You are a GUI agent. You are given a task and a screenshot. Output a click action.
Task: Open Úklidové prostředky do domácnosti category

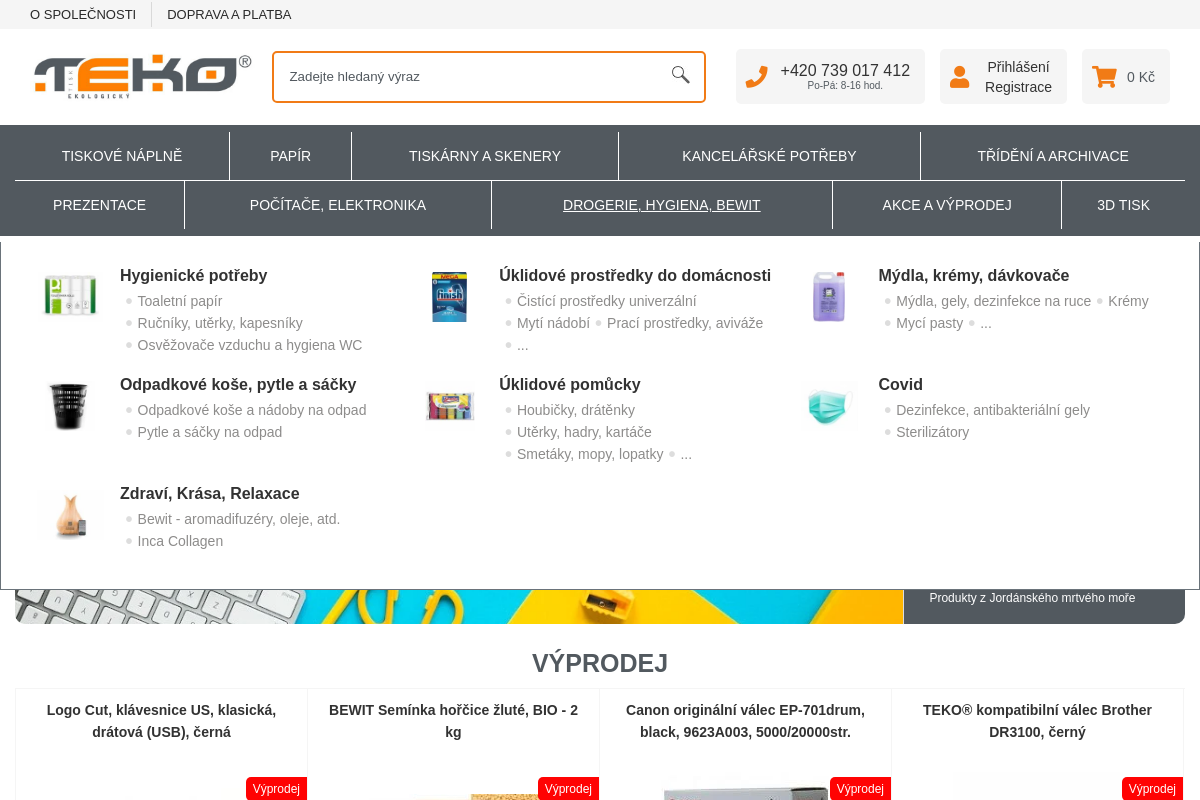point(635,275)
